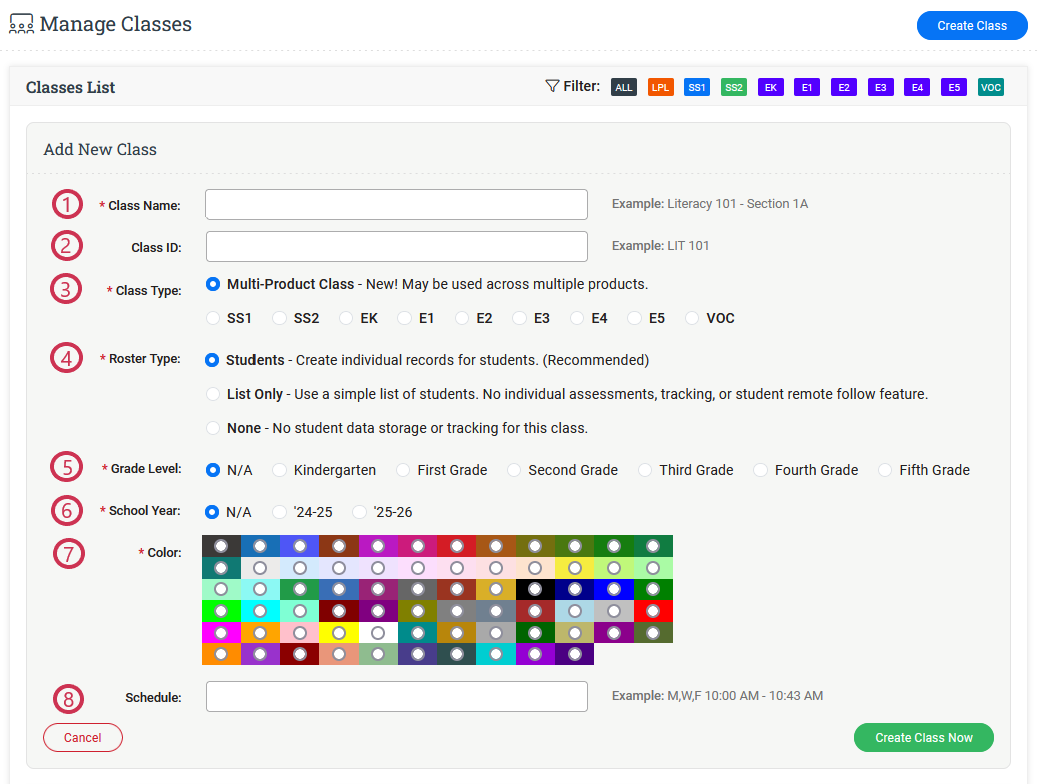Screen dimensions: 1041x784
Task: Pick the bright red color swatch
Action: click(653, 610)
